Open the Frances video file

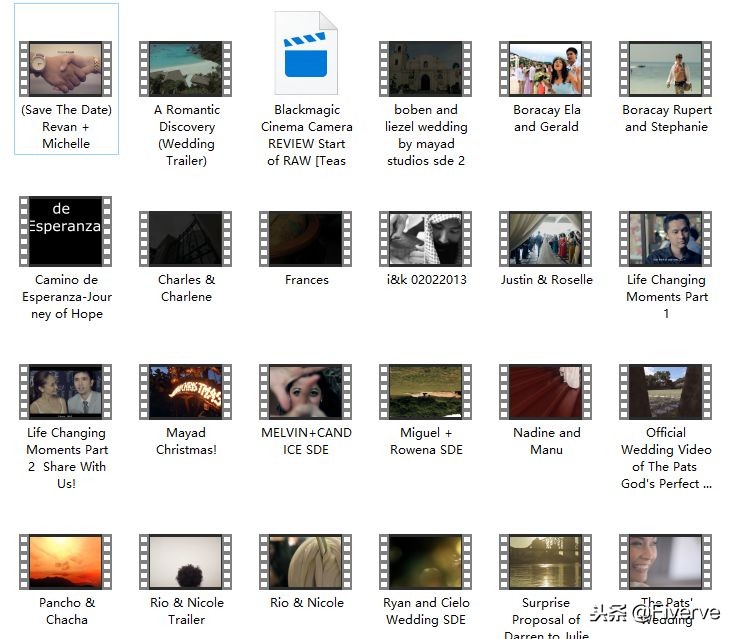306,239
